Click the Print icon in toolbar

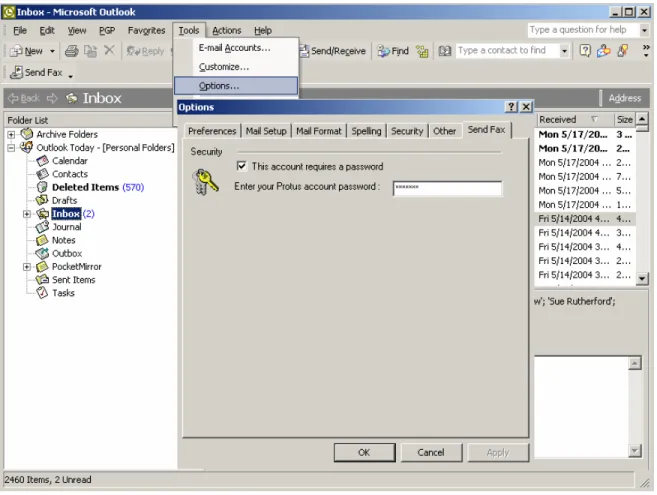click(71, 51)
